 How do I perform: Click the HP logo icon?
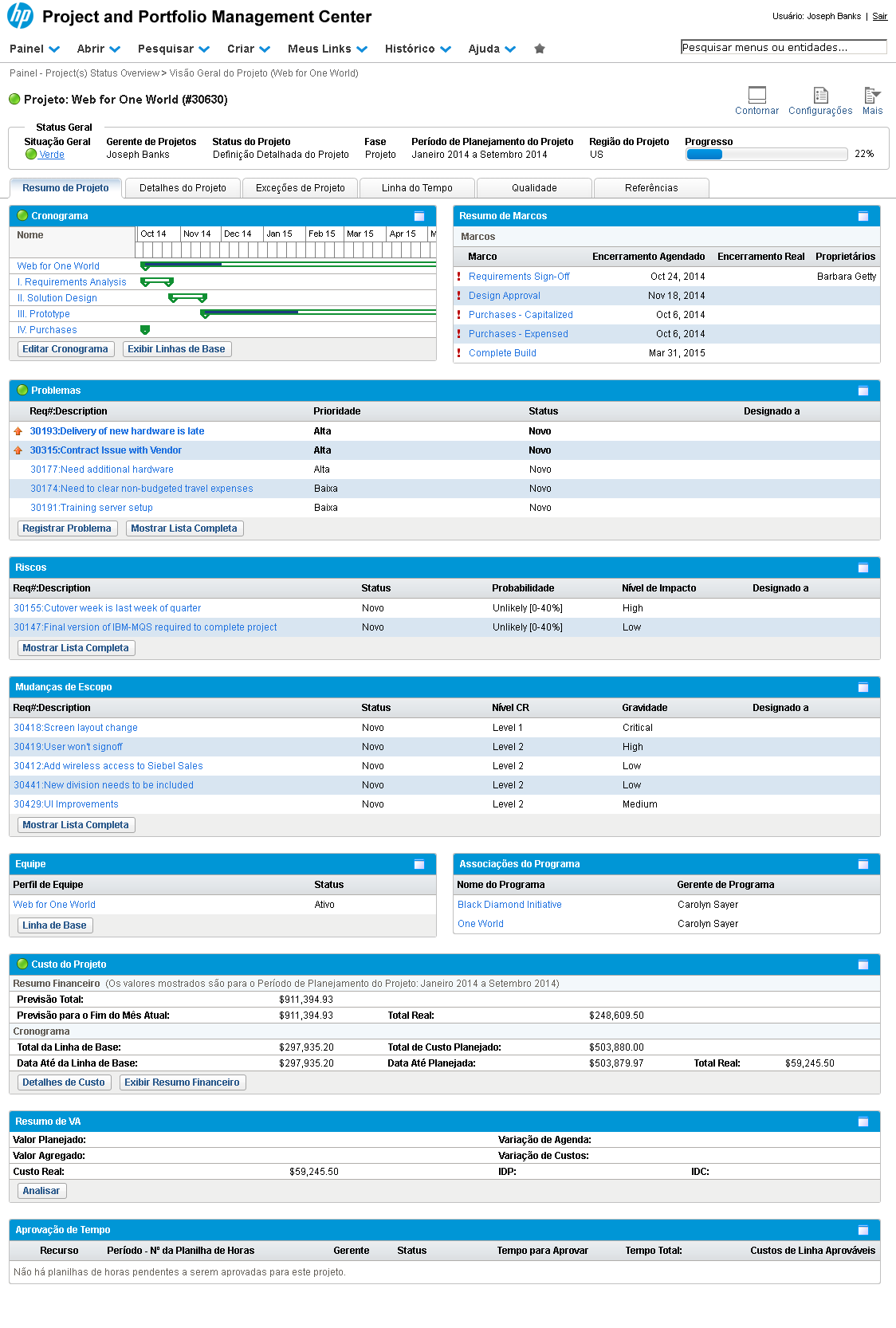[20, 16]
